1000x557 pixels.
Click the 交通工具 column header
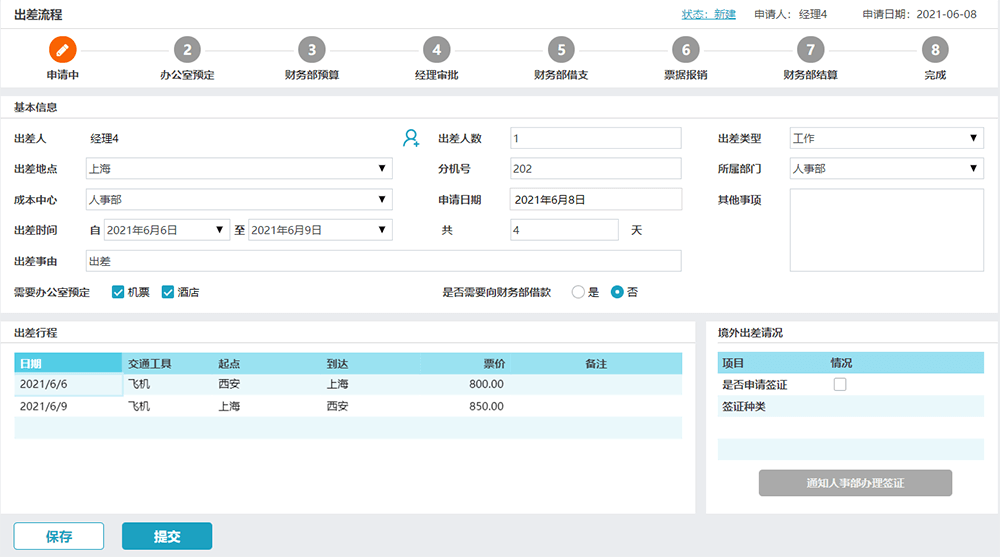[x=150, y=364]
